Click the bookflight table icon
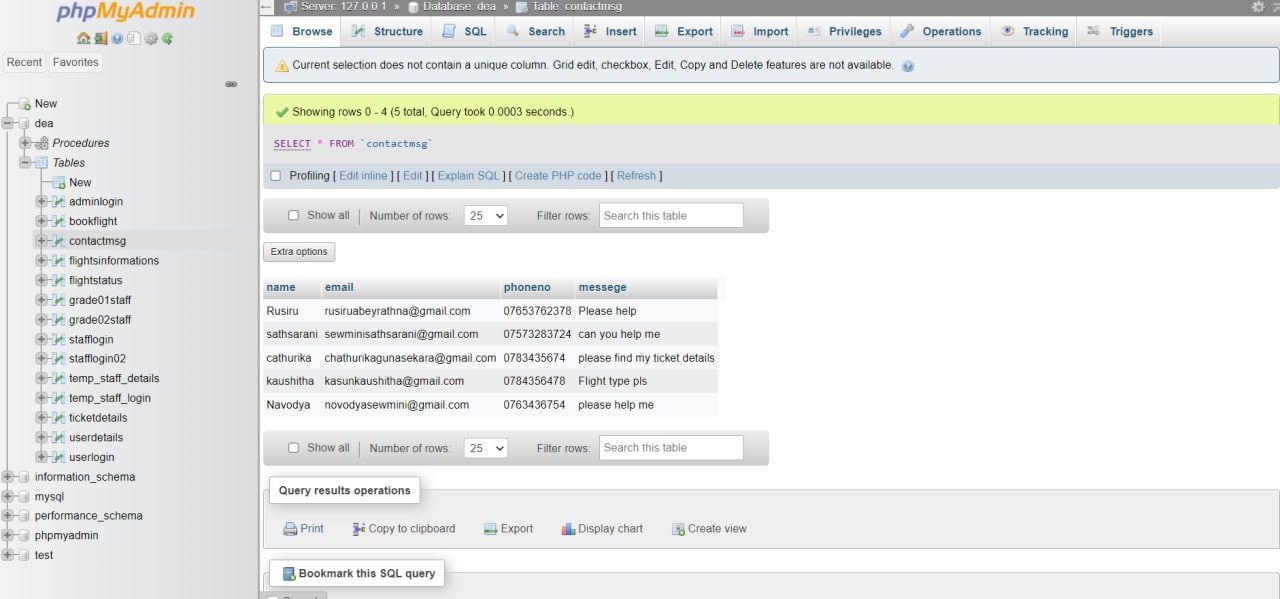Viewport: 1280px width, 599px height. point(59,221)
